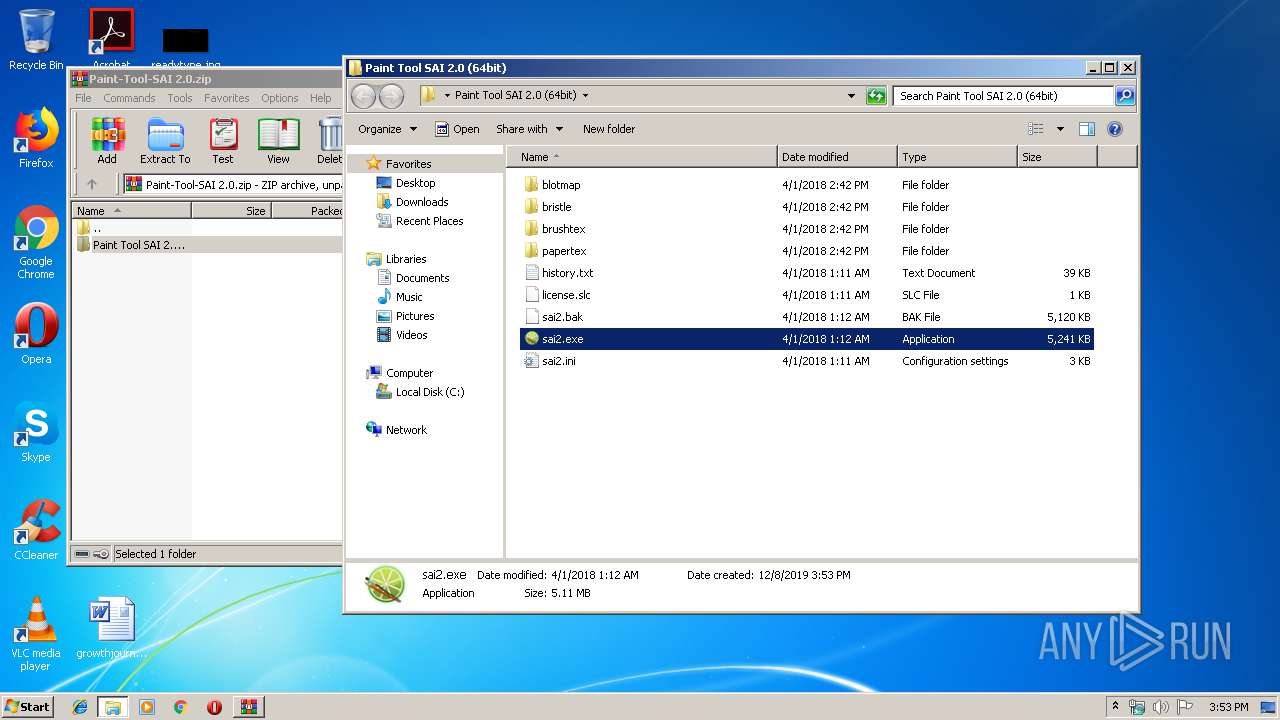Screen dimensions: 1280x720
Task: Open the Share with dropdown
Action: (x=529, y=129)
